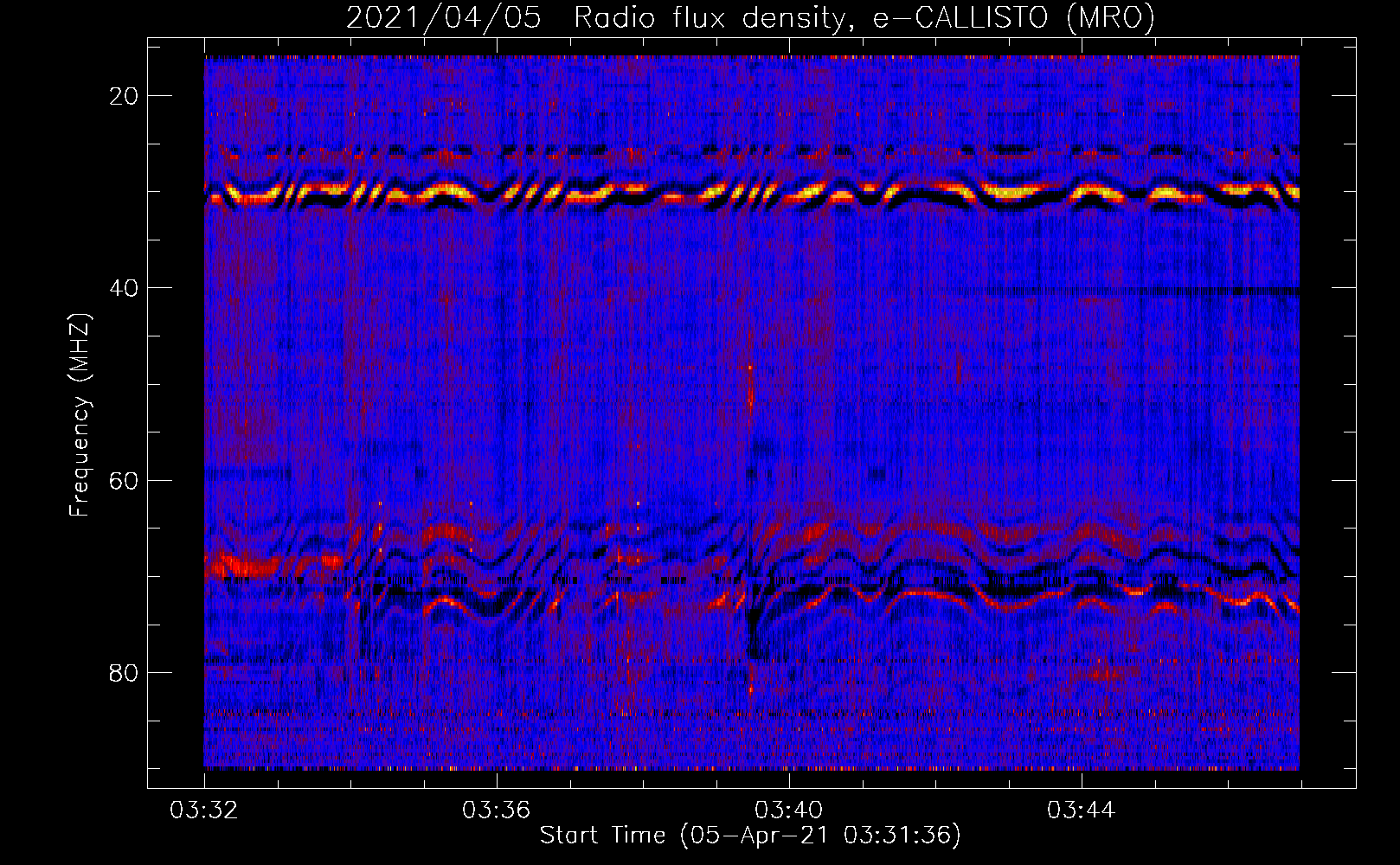Click the 'Frequency (MHZ)' axis label
Viewport: 1400px width, 865px height.
pyautogui.click(x=80, y=415)
